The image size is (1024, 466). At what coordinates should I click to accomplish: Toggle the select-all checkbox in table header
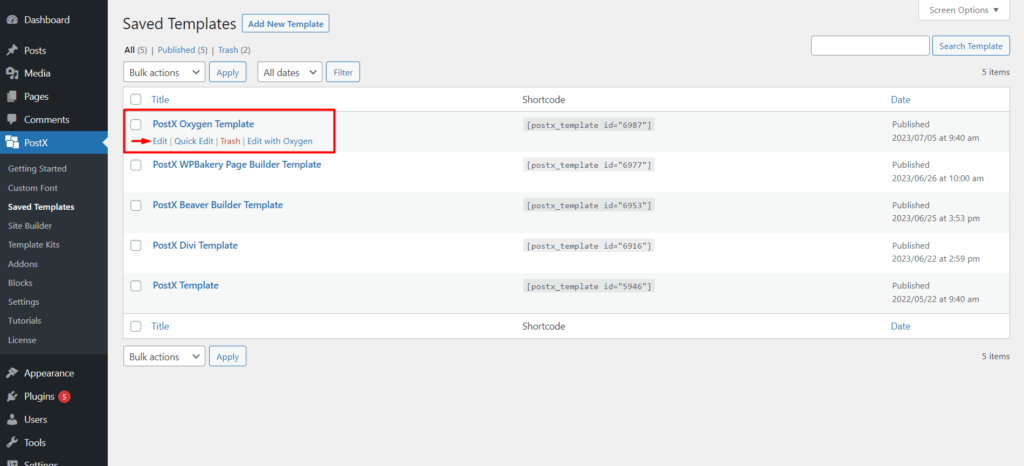click(x=136, y=100)
